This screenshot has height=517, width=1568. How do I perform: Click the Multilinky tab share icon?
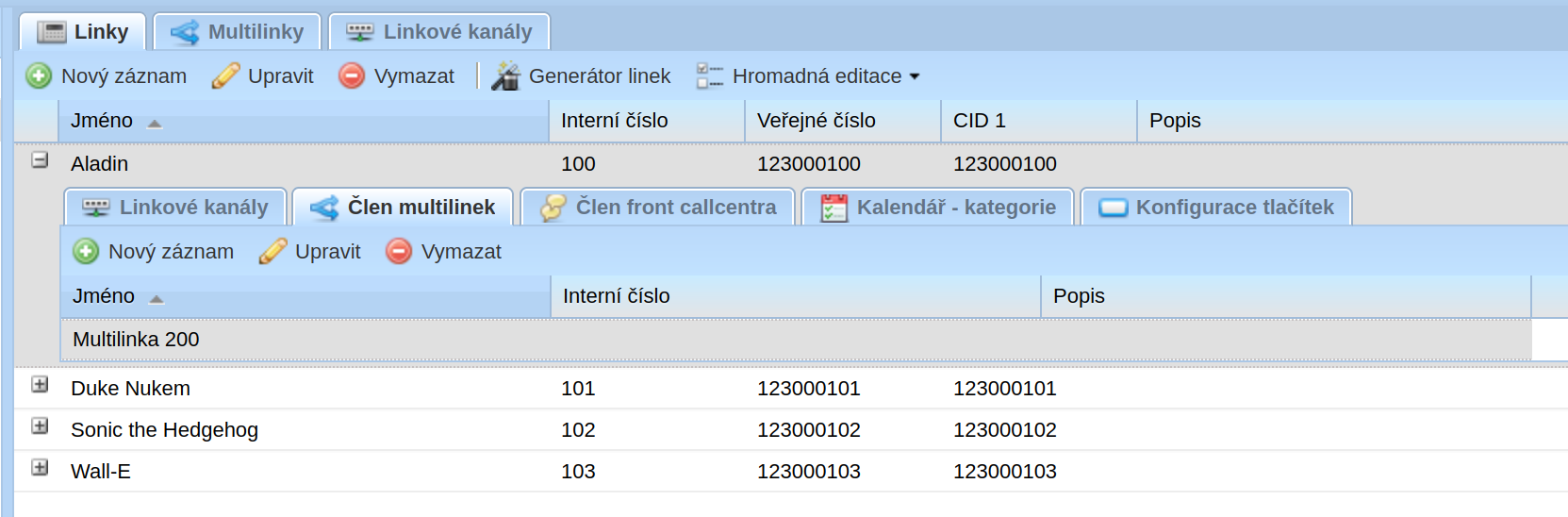point(185,32)
